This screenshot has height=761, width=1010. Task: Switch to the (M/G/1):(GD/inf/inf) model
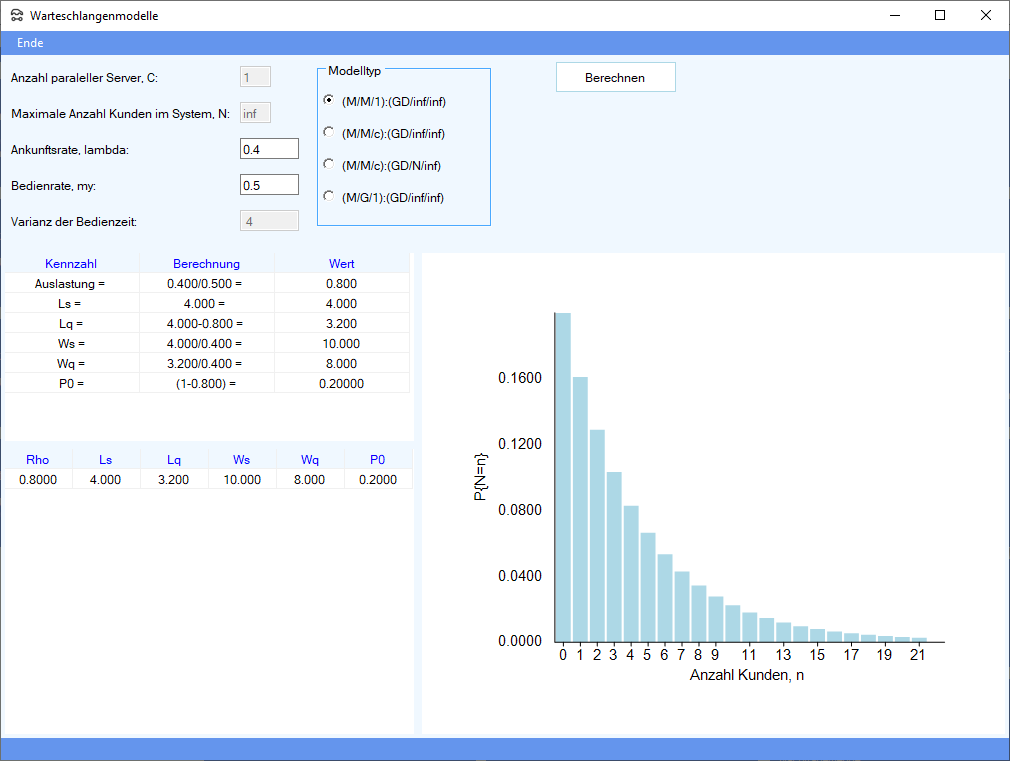click(x=329, y=197)
